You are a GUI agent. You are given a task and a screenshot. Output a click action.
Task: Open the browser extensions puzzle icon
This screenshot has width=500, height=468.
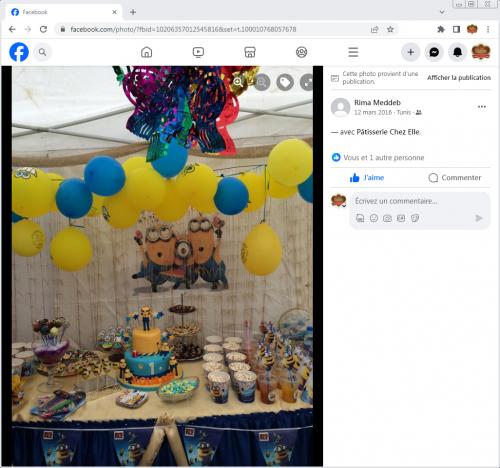pos(441,29)
